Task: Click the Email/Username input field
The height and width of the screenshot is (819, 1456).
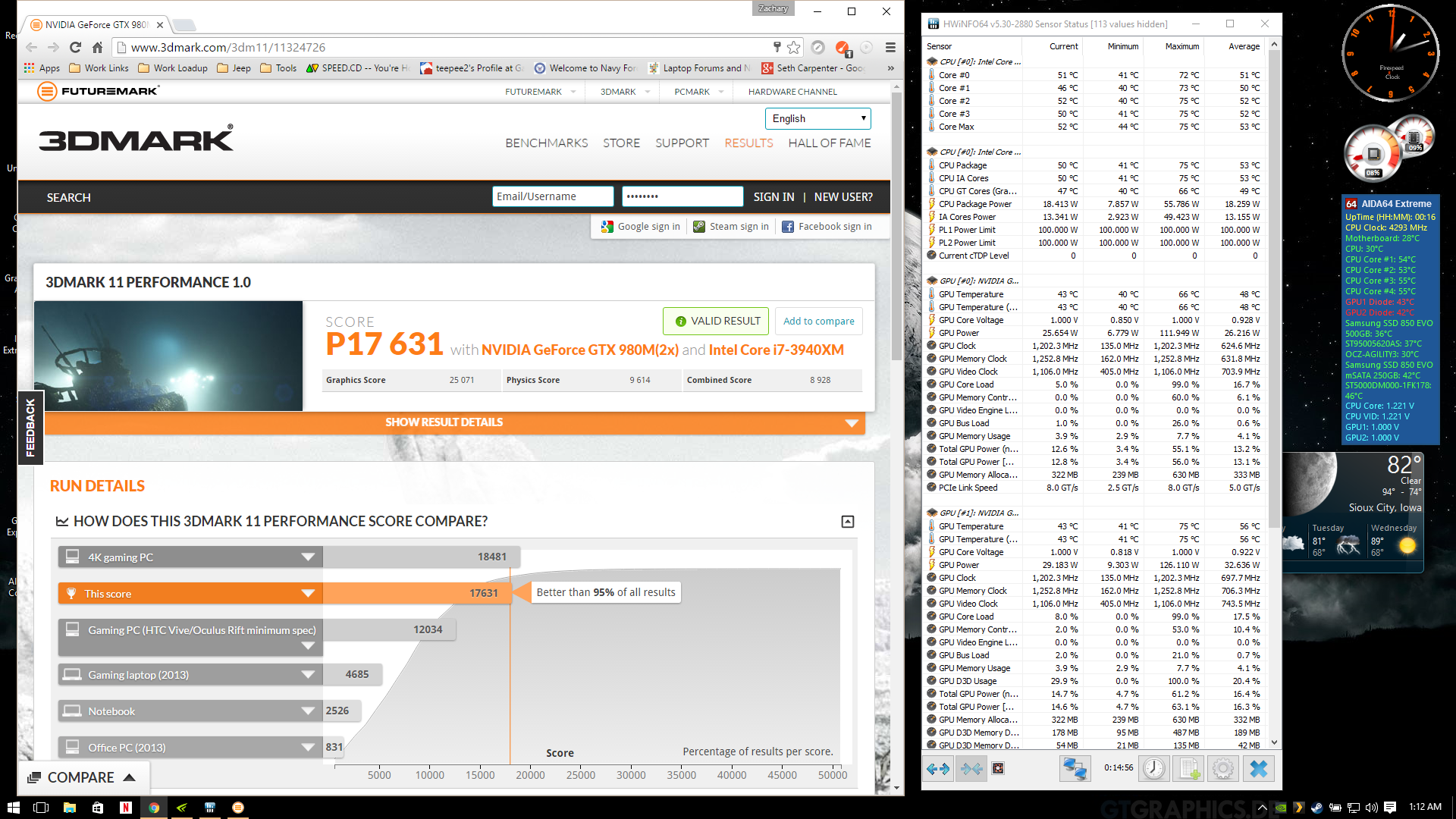Action: click(x=552, y=196)
